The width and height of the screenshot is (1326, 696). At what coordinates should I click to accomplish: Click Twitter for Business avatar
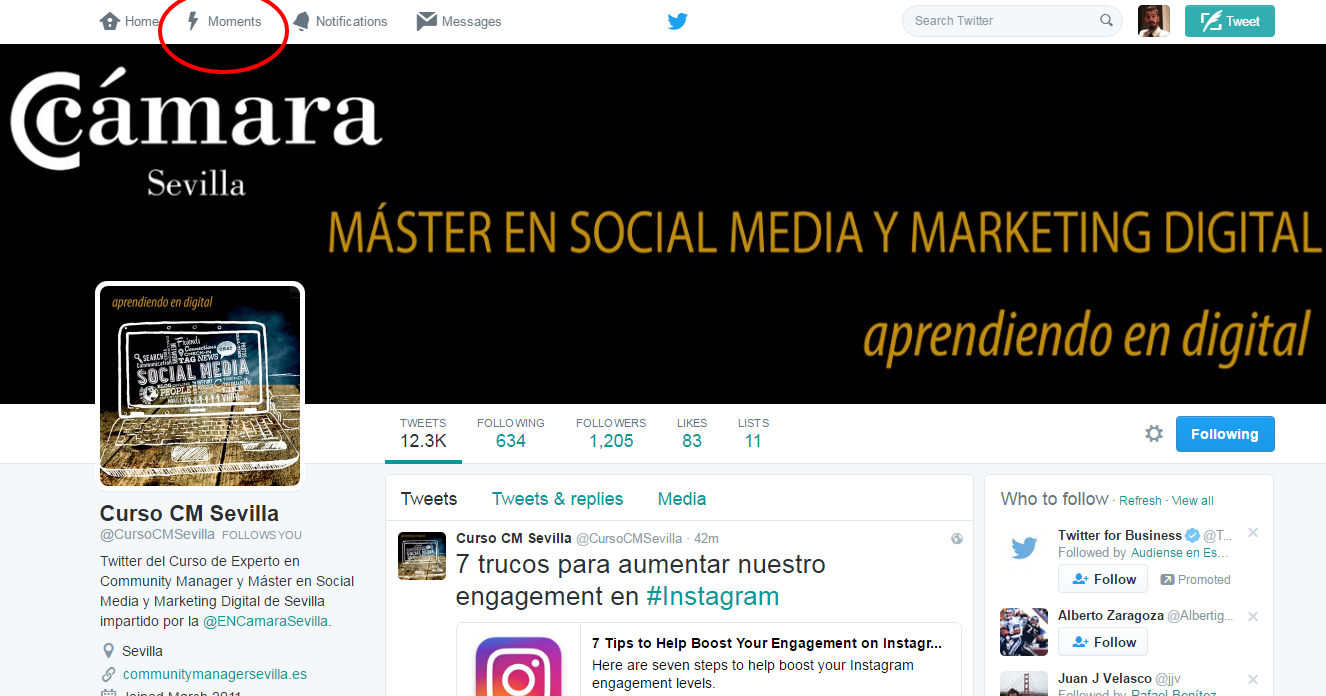pos(1024,548)
